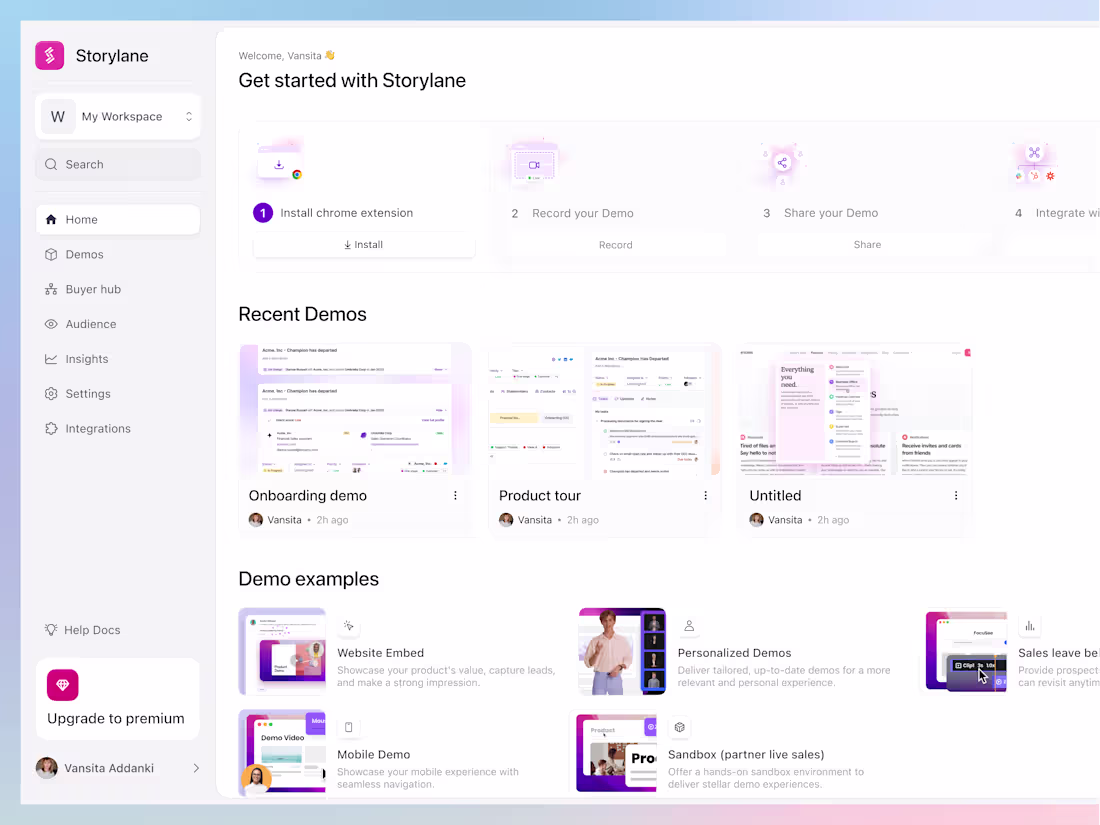Open the Onboarding demo thumbnail
Viewport: 1100px width, 825px height.
[x=356, y=410]
